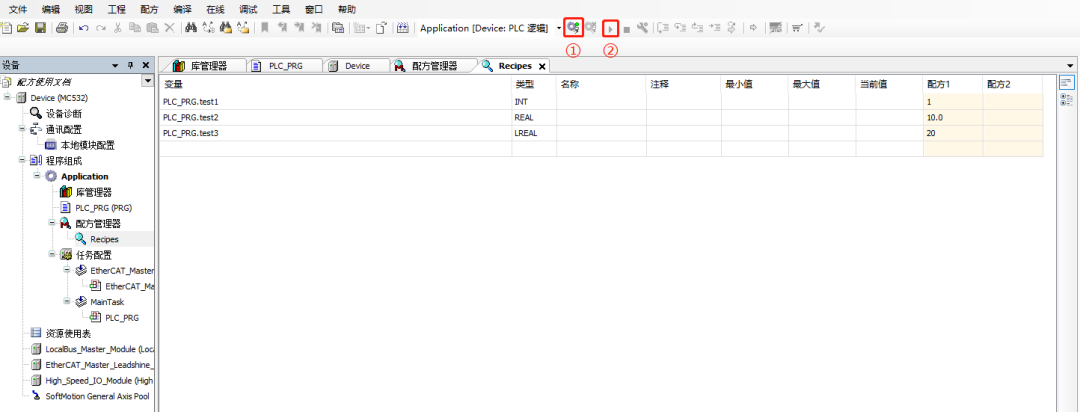Save the project with the floppy disk icon
1080x412 pixels.
[x=40, y=28]
